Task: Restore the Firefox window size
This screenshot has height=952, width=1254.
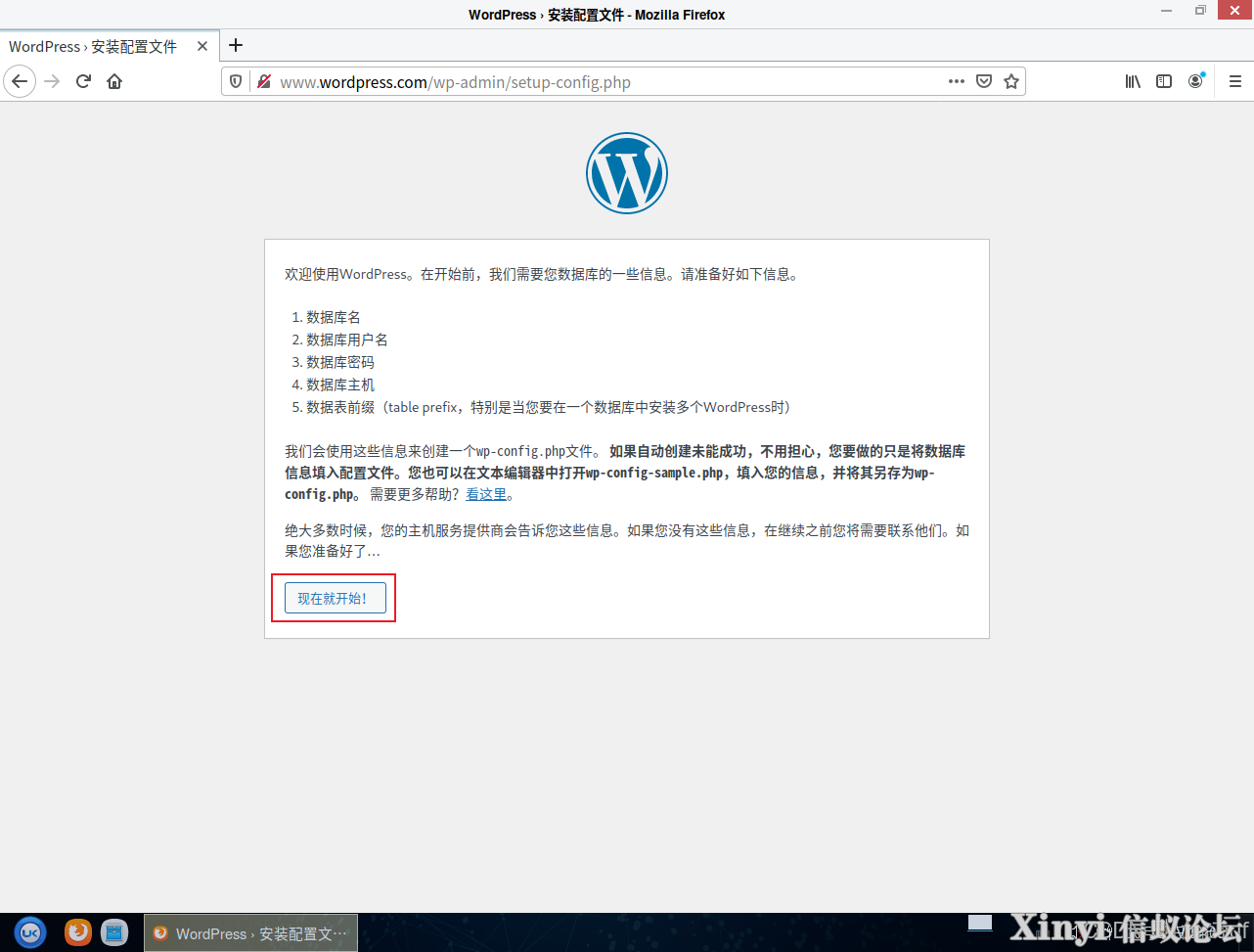Action: click(x=1200, y=11)
